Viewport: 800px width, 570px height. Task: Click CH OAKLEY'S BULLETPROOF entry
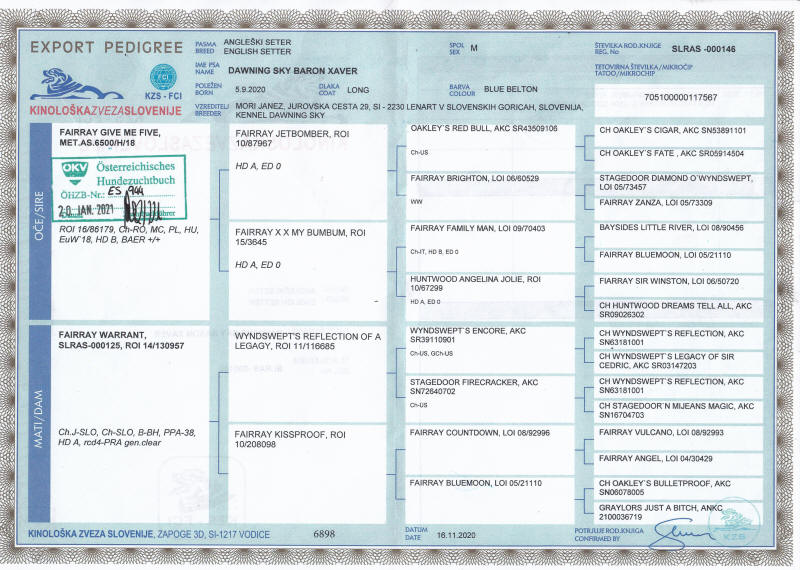665,487
